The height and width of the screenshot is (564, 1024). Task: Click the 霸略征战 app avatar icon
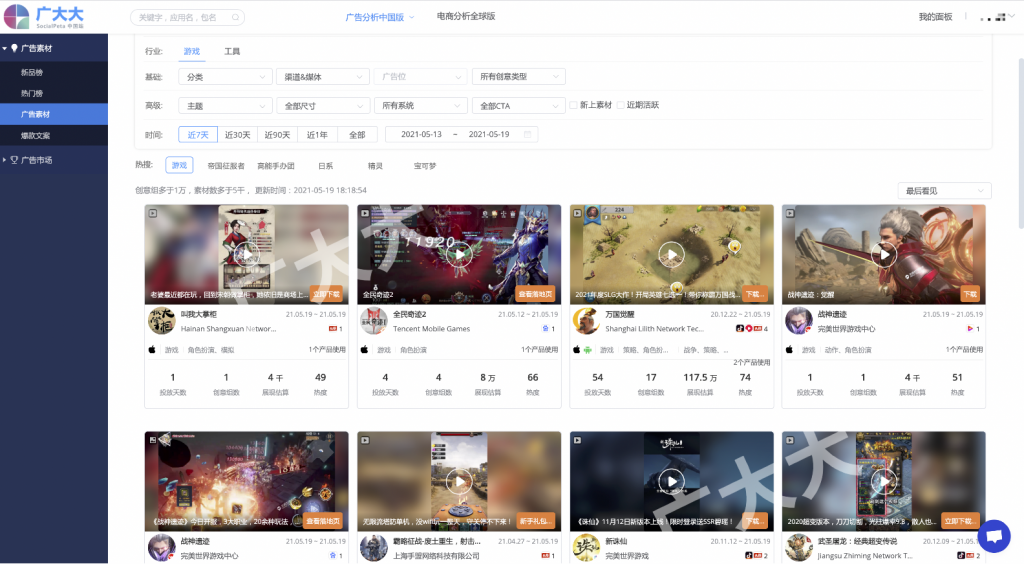tap(374, 548)
